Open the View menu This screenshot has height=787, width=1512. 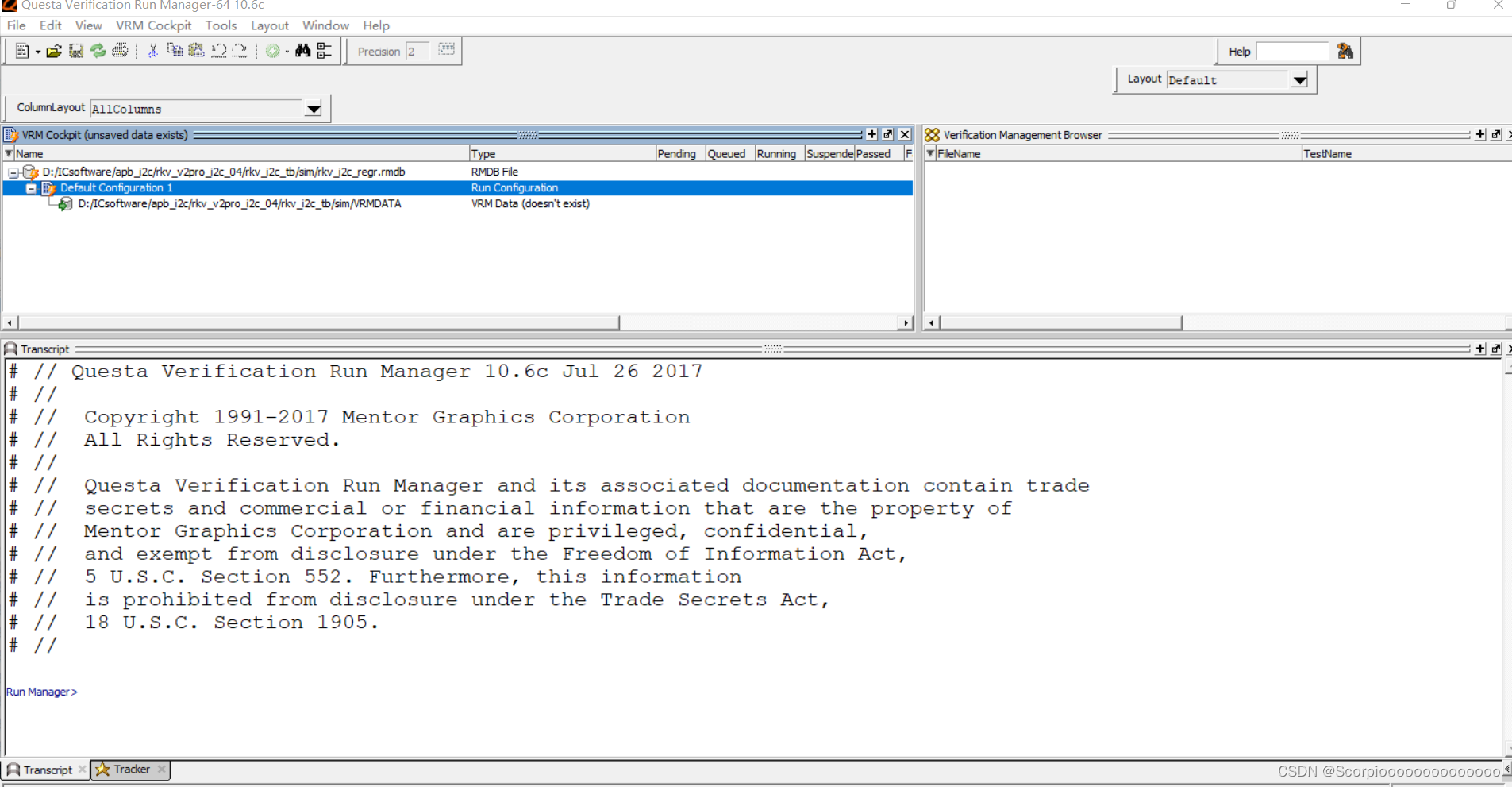pyautogui.click(x=89, y=25)
